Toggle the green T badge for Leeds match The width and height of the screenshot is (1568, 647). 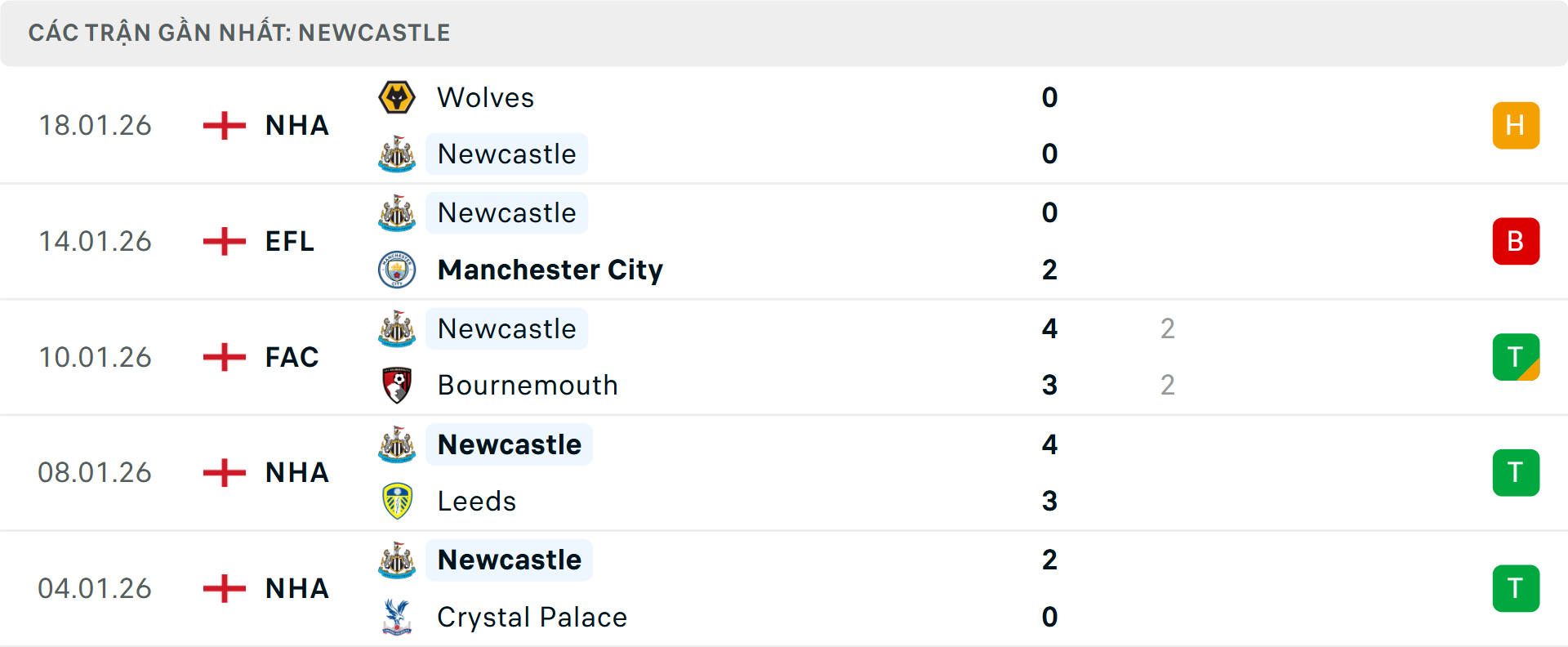(1516, 472)
